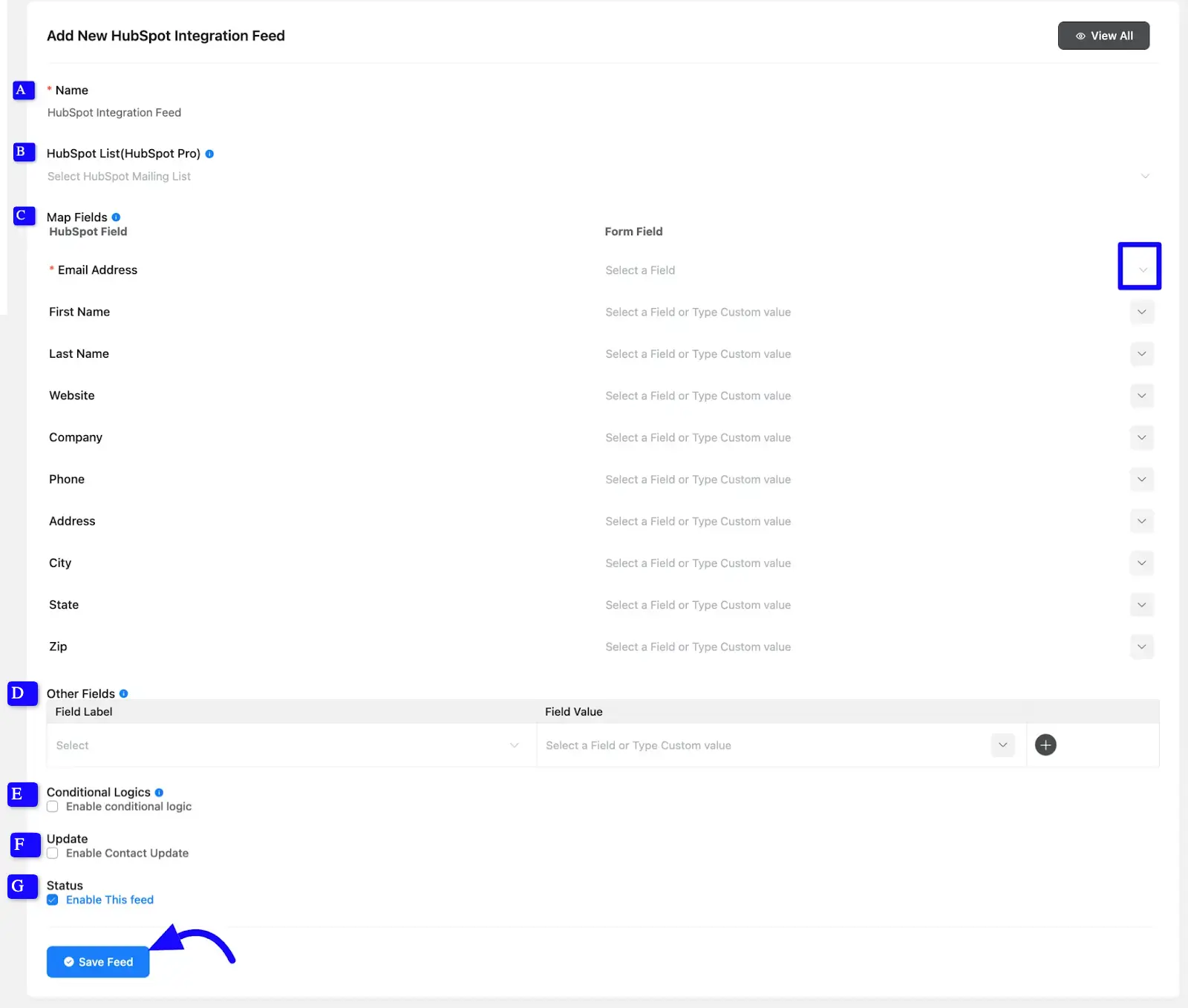Click the eye icon in View All
This screenshot has height=1008, width=1188.
point(1080,36)
